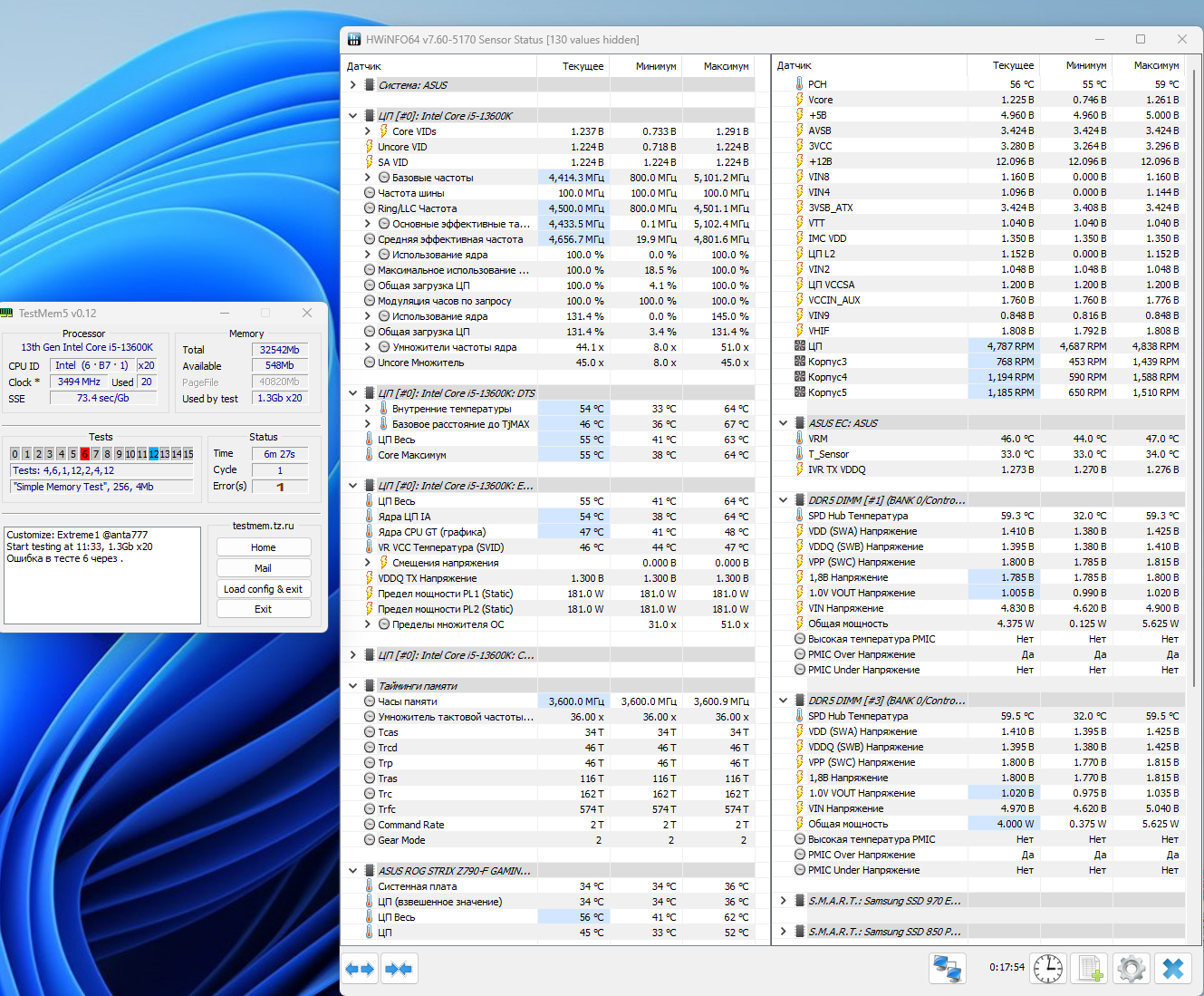Click the fan icon beside Корпус5

point(800,392)
